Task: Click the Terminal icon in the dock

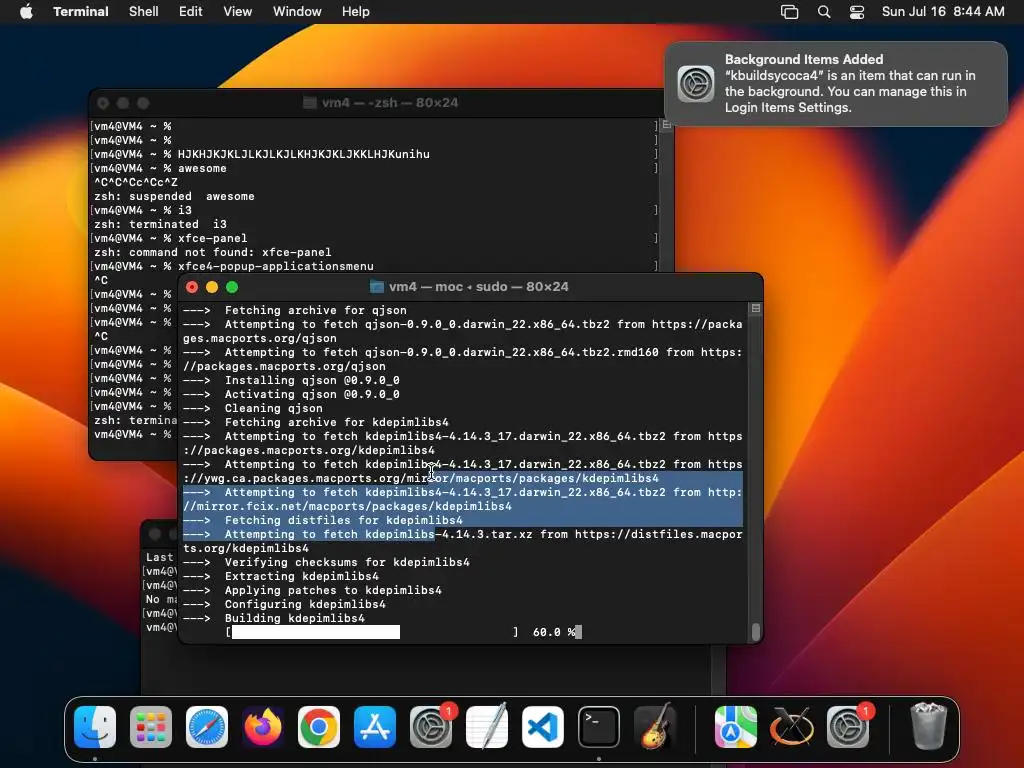Action: point(599,727)
